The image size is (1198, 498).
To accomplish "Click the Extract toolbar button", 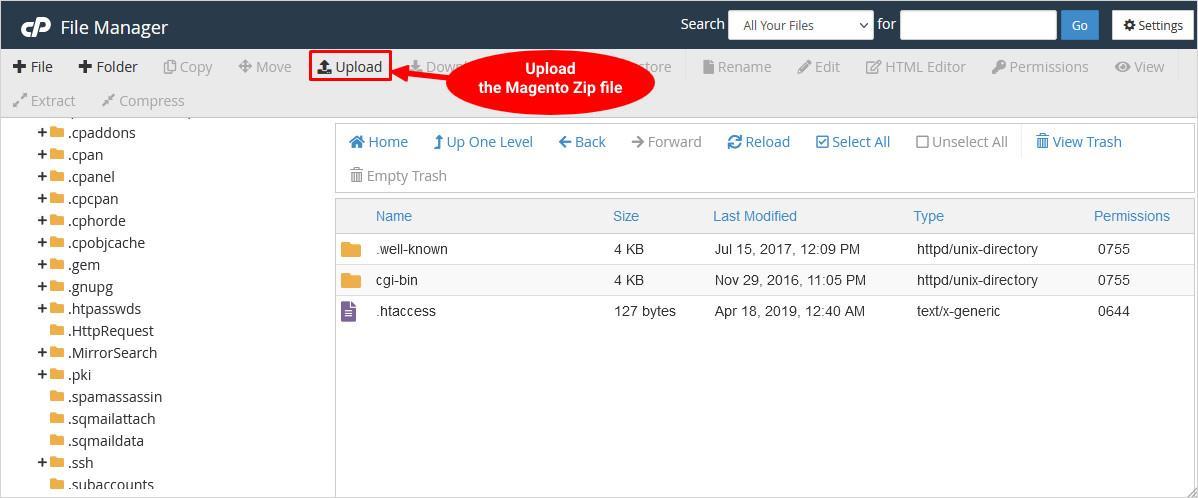I will click(x=44, y=101).
